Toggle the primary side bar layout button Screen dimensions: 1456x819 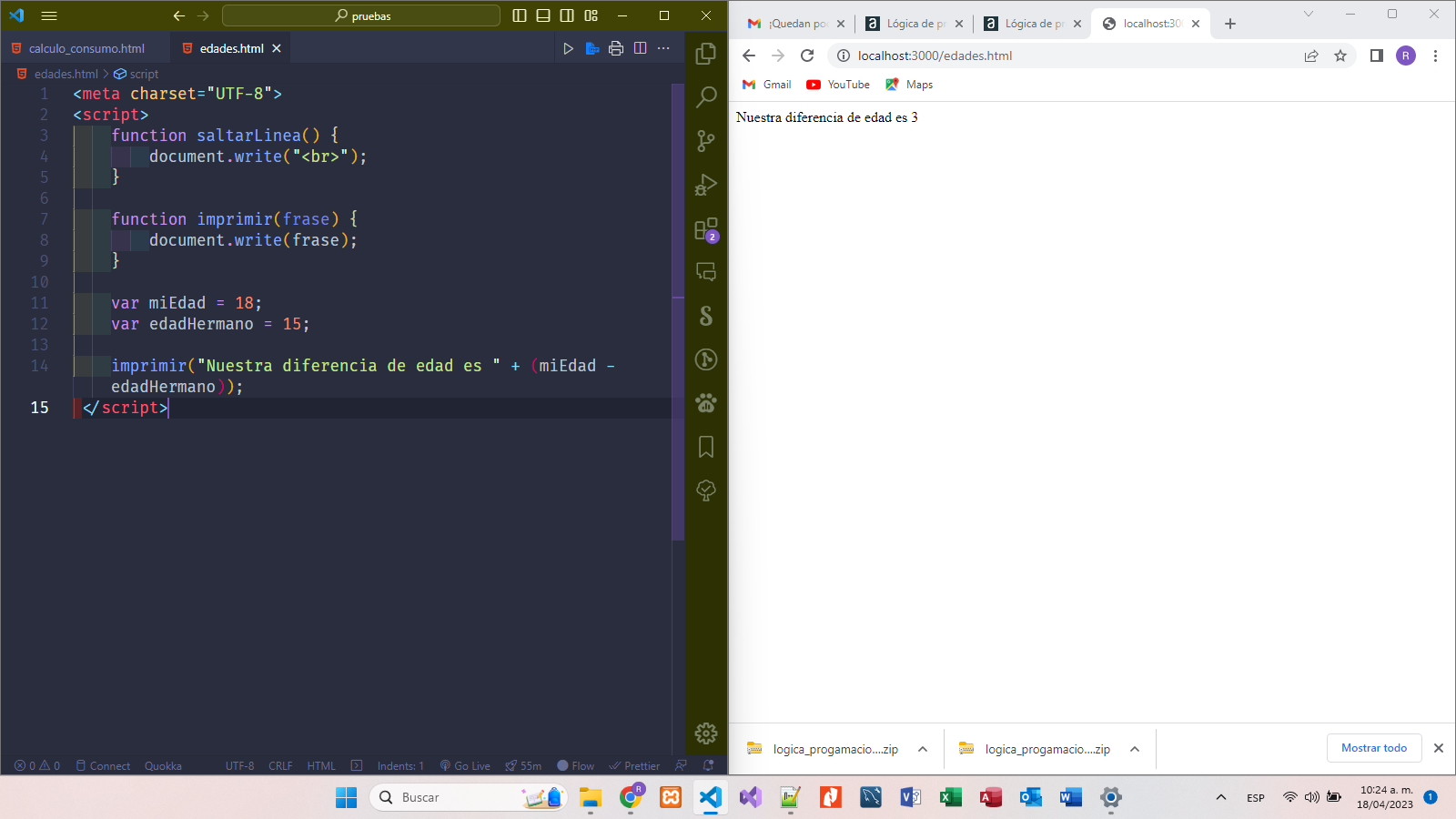520,15
